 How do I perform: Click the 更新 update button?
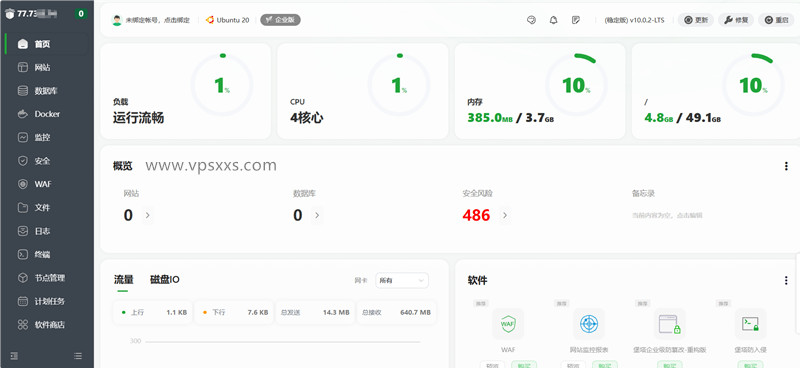pyautogui.click(x=696, y=20)
